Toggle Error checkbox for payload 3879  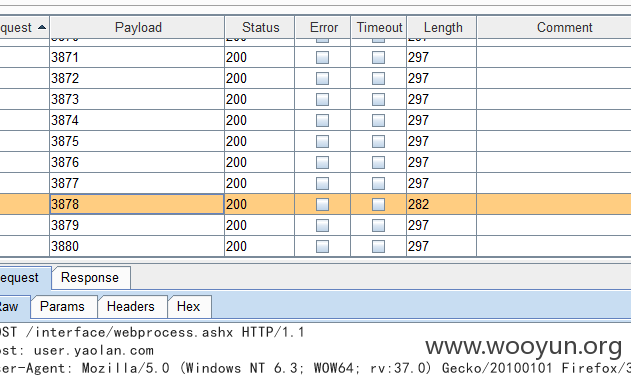[x=322, y=225]
